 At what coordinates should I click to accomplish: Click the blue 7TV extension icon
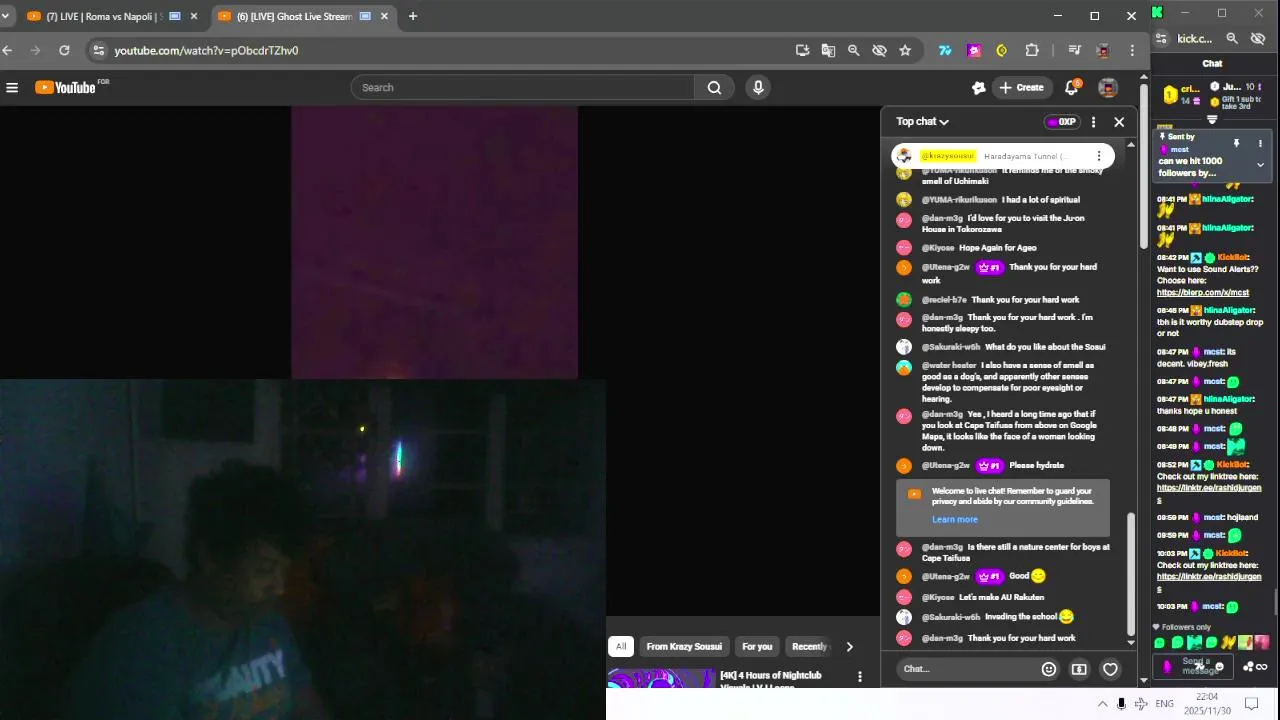click(x=945, y=50)
